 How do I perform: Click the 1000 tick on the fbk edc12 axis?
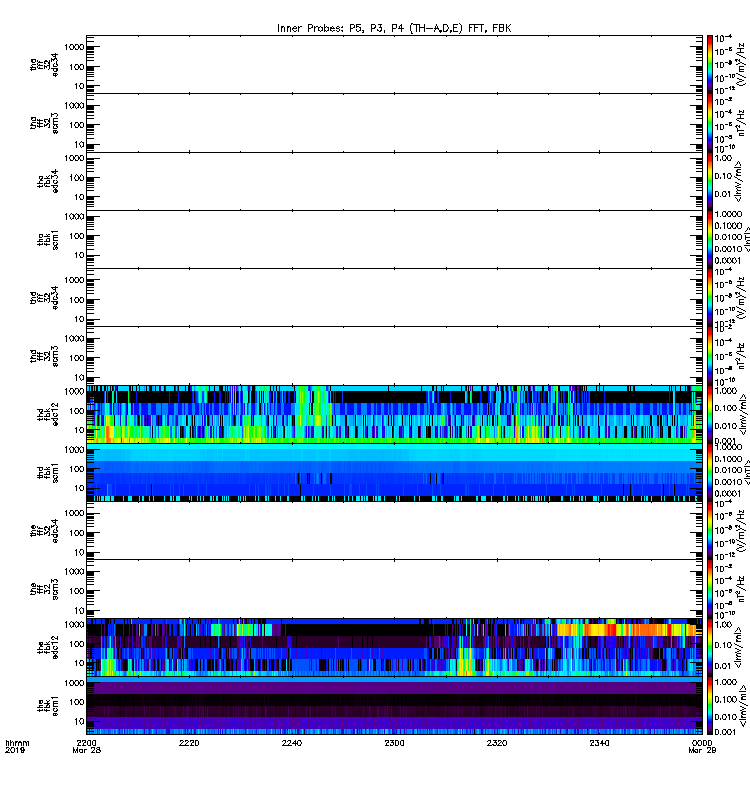coord(74,624)
